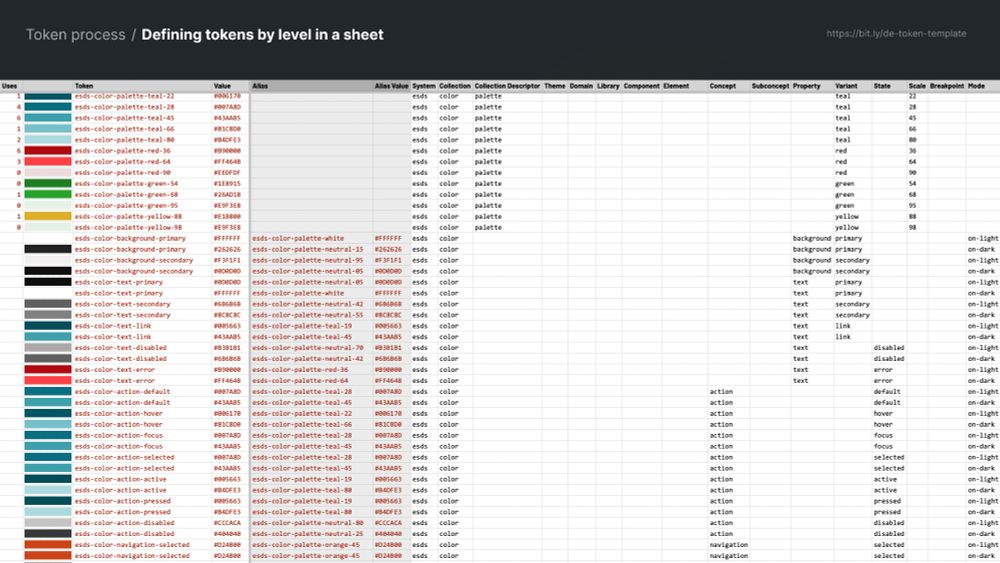Select Scale cell showing 22

(913, 96)
